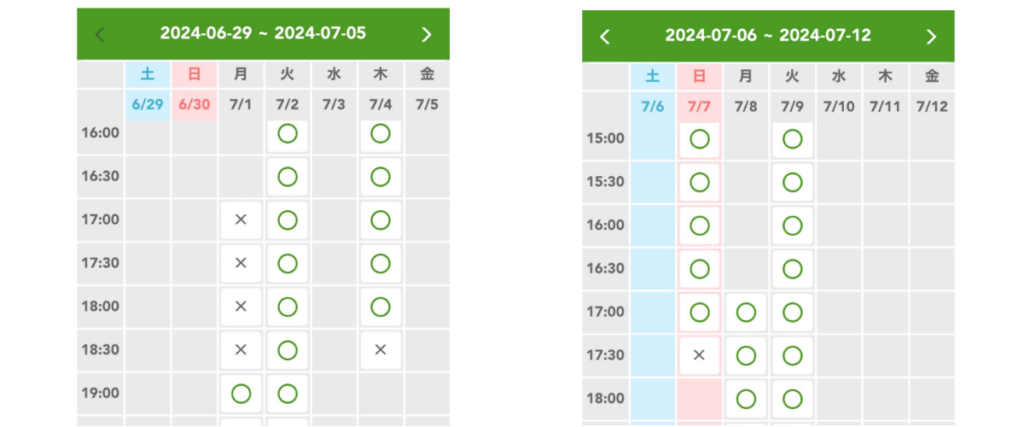
Task: Select the 18:00 slot on Tuesday 7/9
Action: click(793, 399)
